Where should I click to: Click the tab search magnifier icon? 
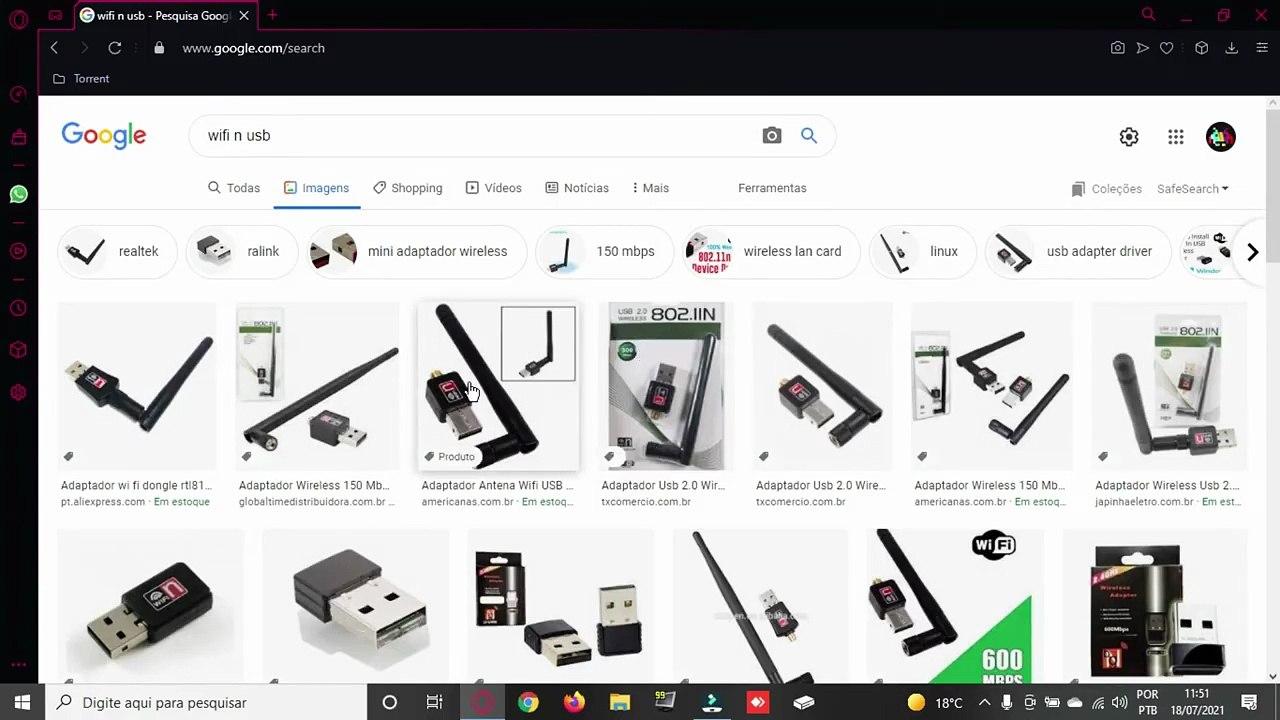tap(1148, 15)
